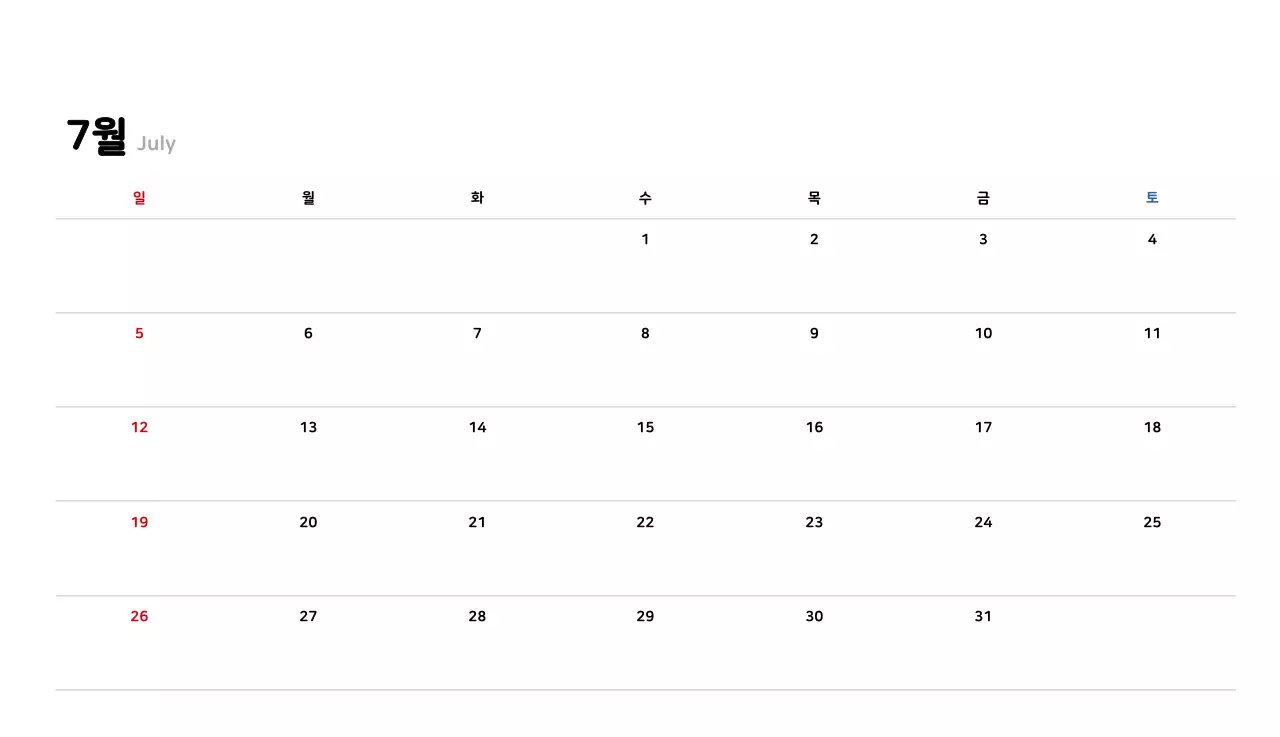The image size is (1280, 737).
Task: Choose date 31 on the calendar
Action: 983,616
